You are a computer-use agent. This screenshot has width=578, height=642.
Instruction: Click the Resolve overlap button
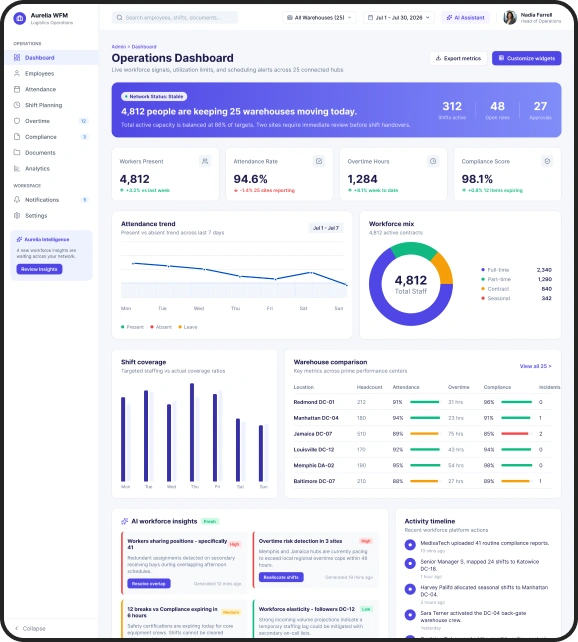point(149,583)
